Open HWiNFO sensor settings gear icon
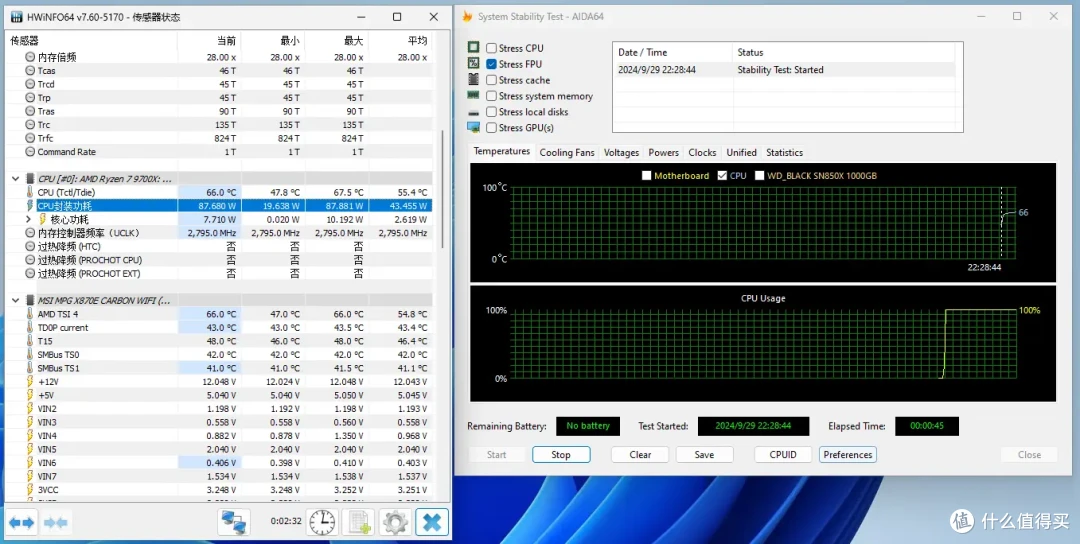This screenshot has width=1080, height=544. [x=395, y=523]
